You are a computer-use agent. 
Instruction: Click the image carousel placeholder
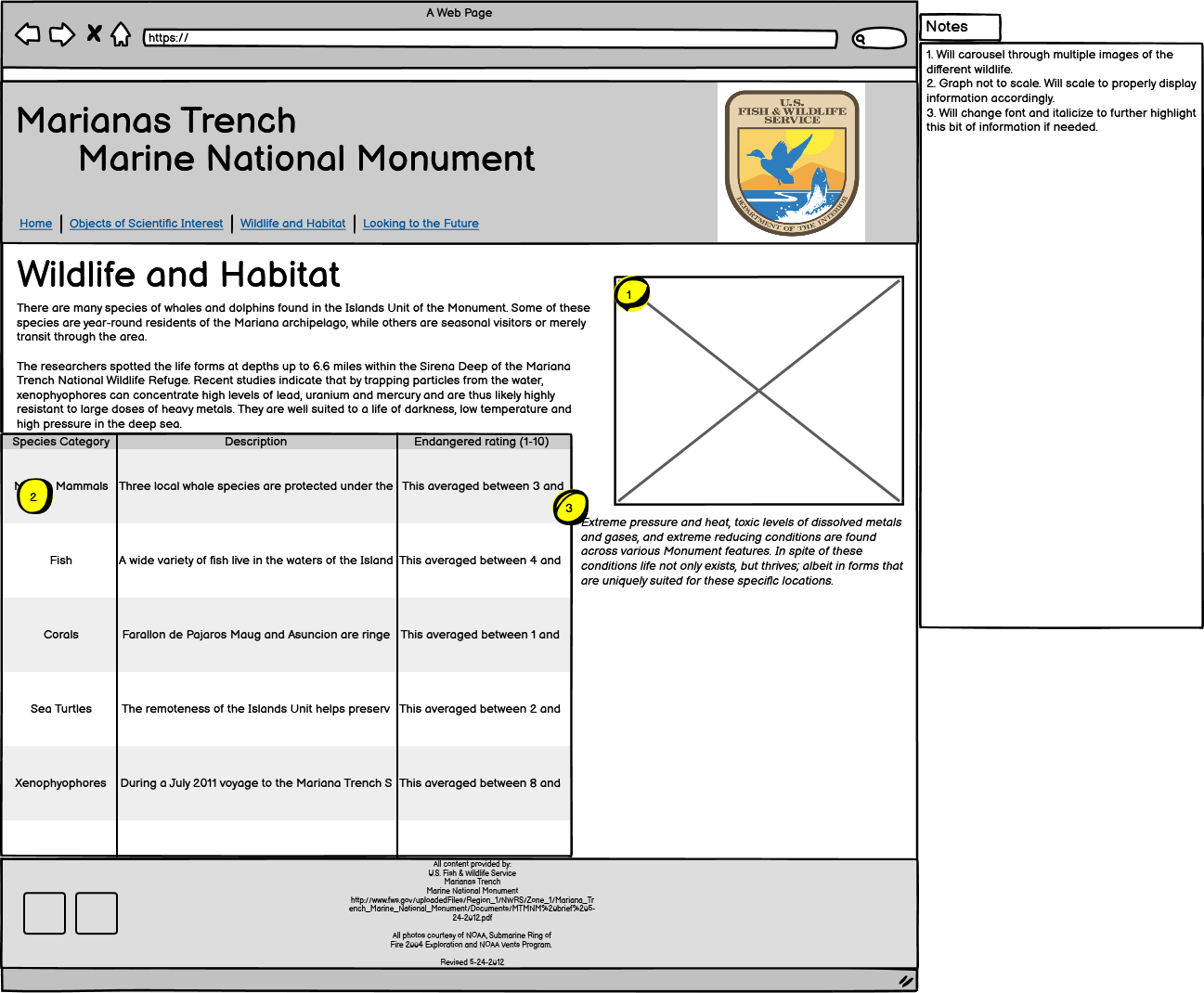tap(759, 389)
